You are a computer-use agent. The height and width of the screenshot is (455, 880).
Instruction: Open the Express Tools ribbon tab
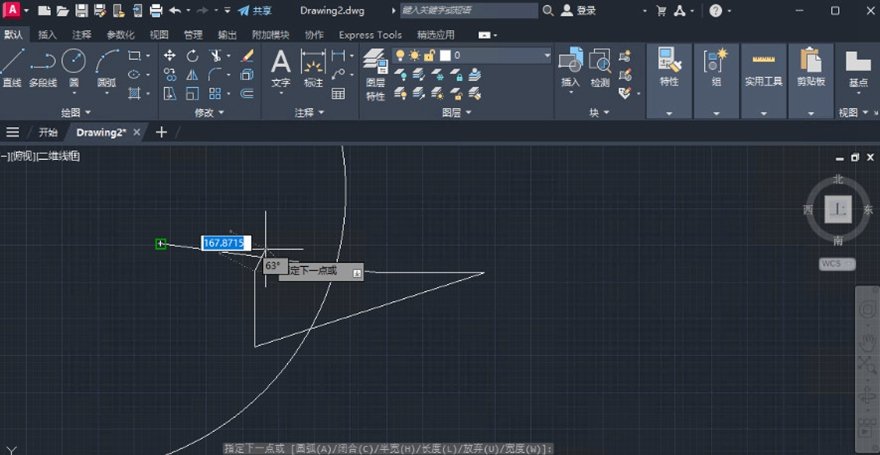[370, 35]
